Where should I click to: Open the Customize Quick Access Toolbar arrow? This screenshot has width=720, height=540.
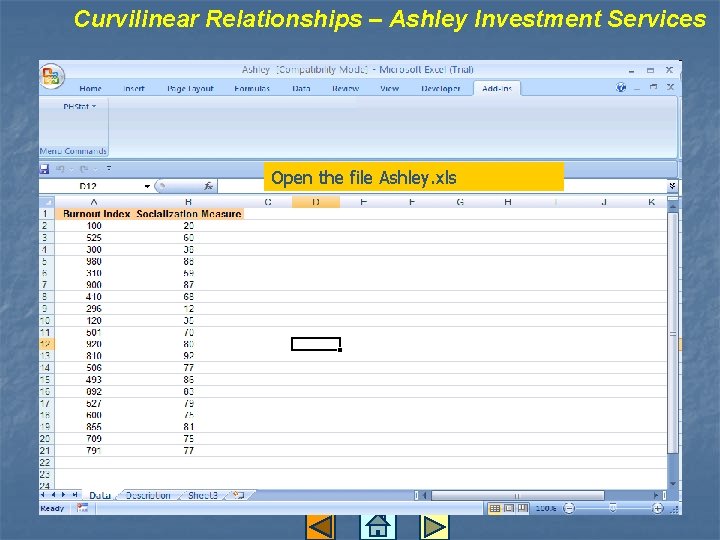click(109, 169)
